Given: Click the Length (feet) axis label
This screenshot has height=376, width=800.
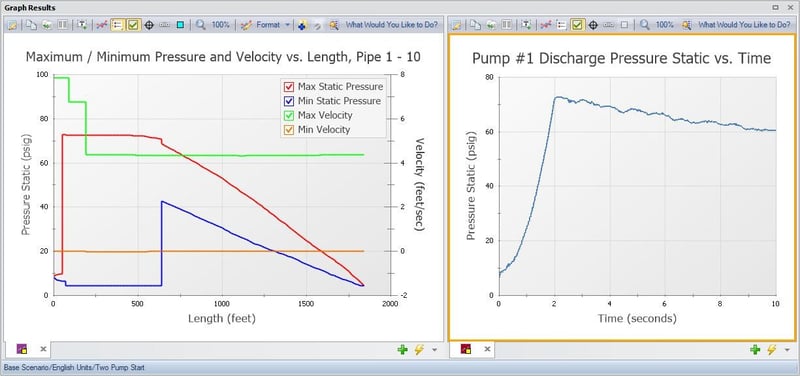Looking at the screenshot, I should [221, 319].
